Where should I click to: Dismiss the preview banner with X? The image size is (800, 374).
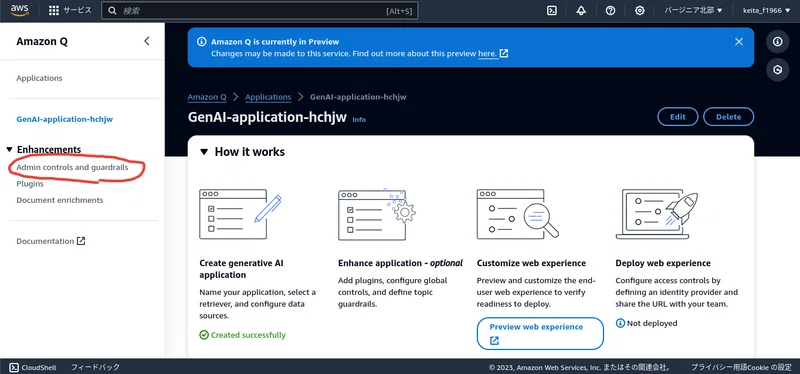739,42
